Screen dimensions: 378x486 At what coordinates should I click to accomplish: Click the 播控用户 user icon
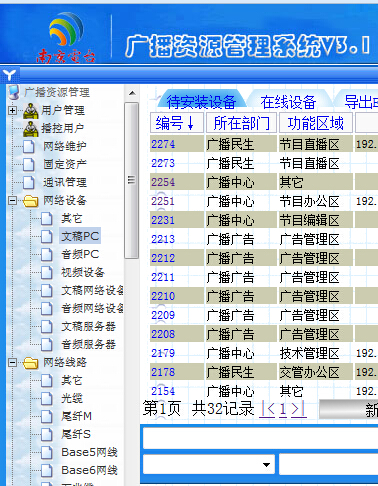(31, 129)
